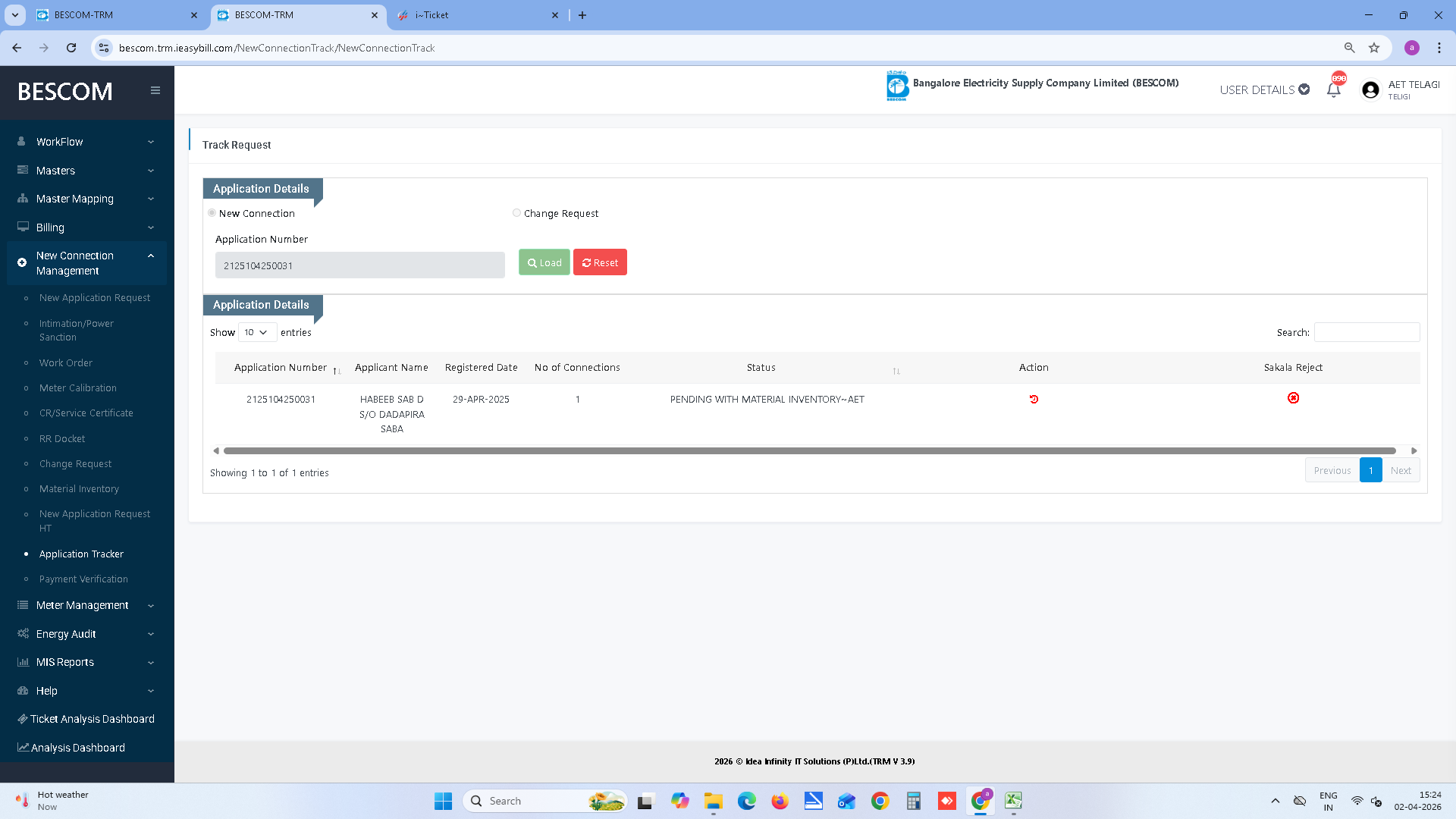Open the notifications bell icon

point(1333,90)
